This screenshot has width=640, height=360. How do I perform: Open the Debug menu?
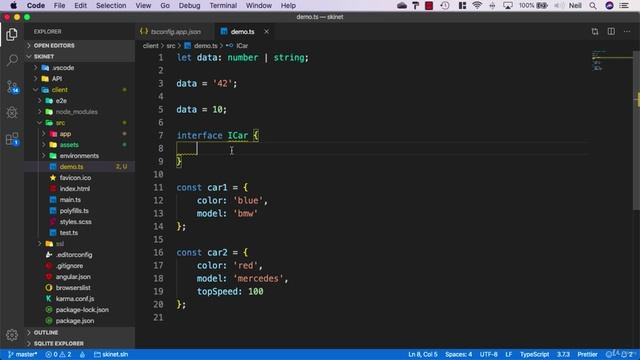(189, 5)
